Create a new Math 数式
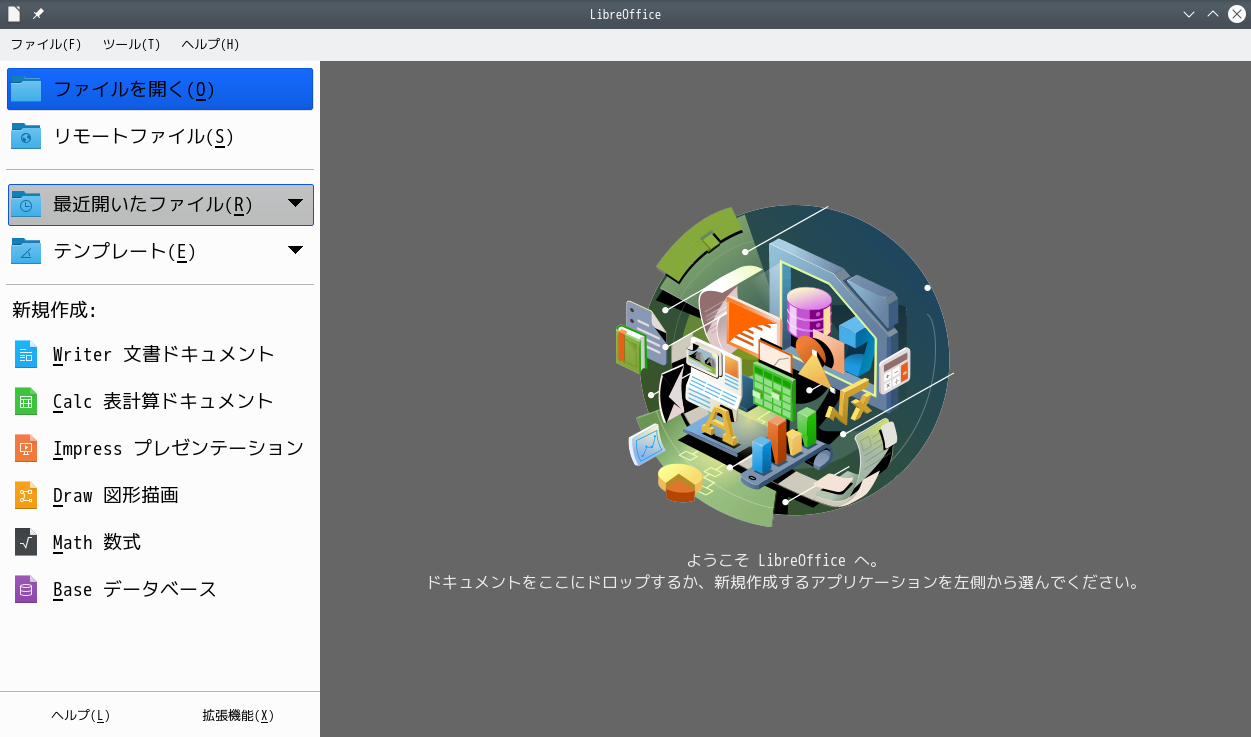Viewport: 1251px width, 737px height. click(x=160, y=542)
